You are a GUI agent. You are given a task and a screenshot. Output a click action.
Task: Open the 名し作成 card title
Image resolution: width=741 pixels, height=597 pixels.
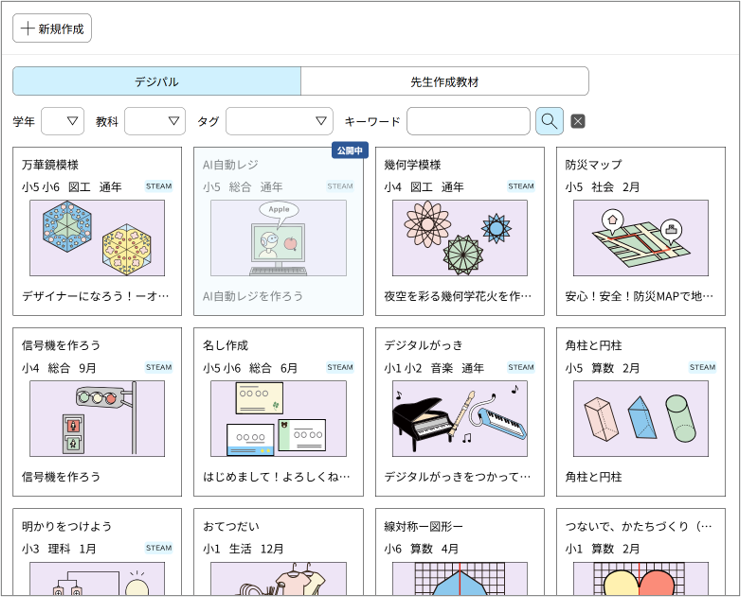pyautogui.click(x=225, y=345)
